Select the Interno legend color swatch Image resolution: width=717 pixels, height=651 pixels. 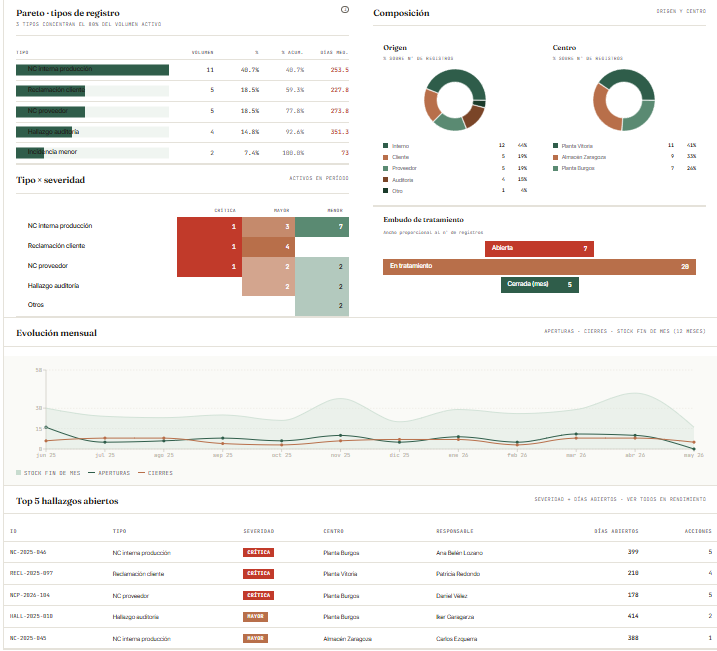(385, 146)
